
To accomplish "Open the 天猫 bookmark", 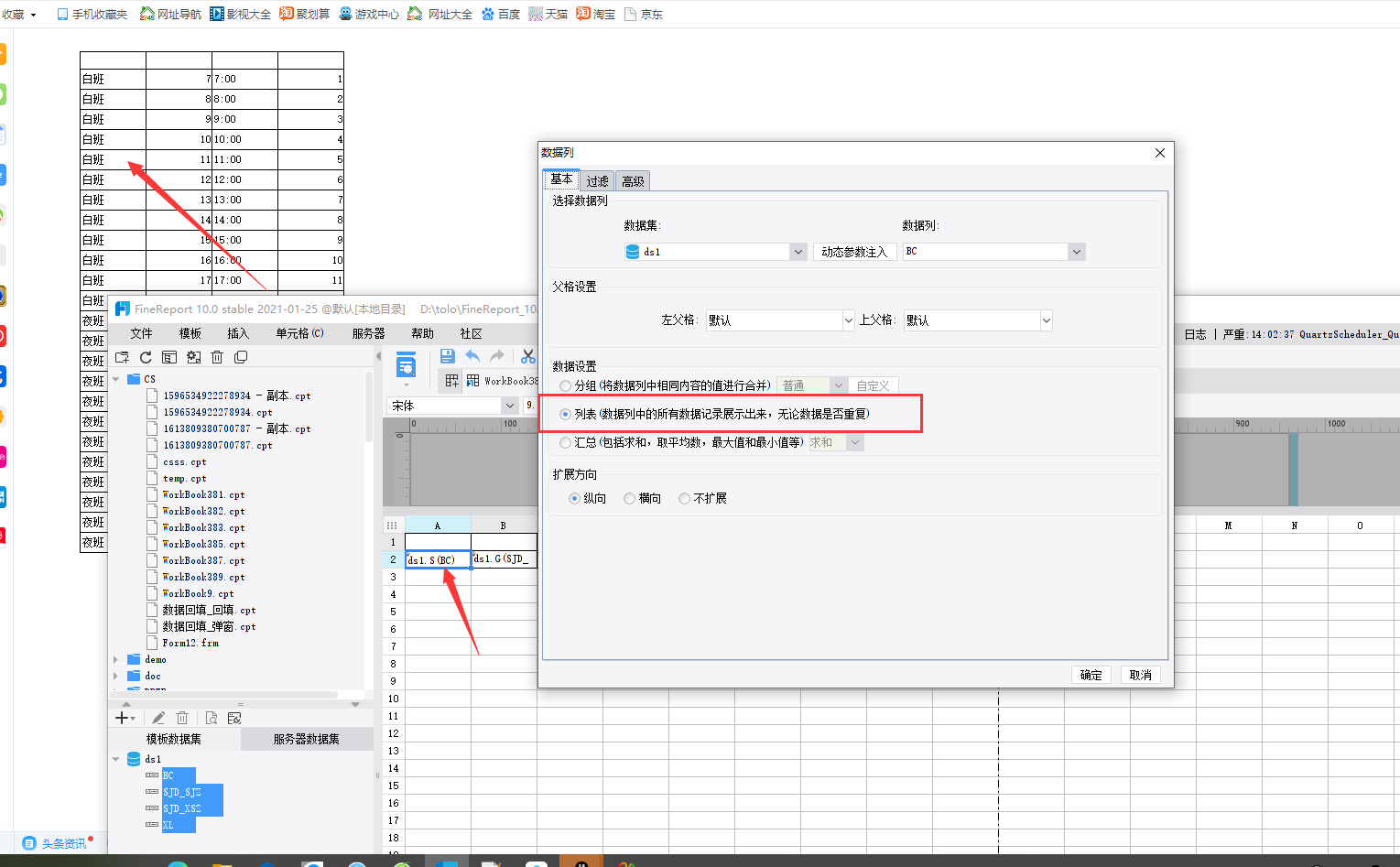I will (x=548, y=14).
